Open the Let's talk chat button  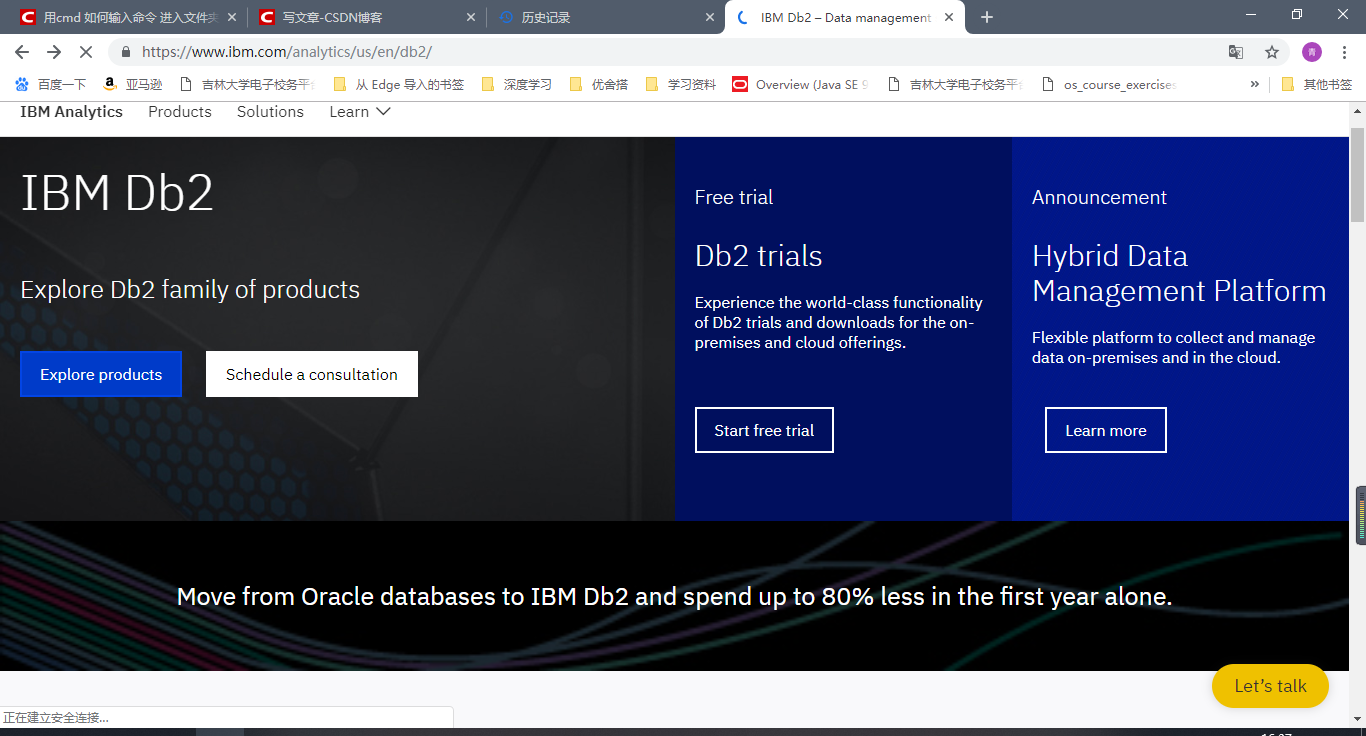1270,686
